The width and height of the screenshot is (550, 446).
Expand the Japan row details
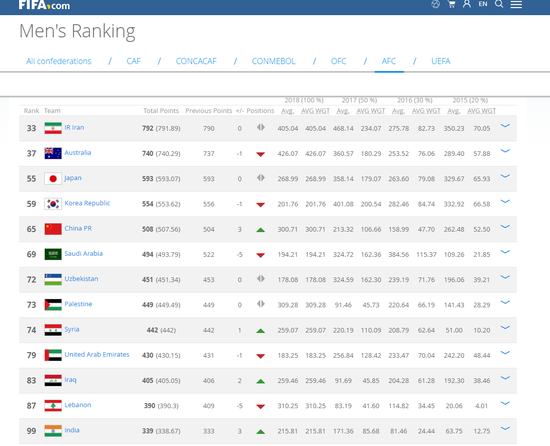(505, 176)
